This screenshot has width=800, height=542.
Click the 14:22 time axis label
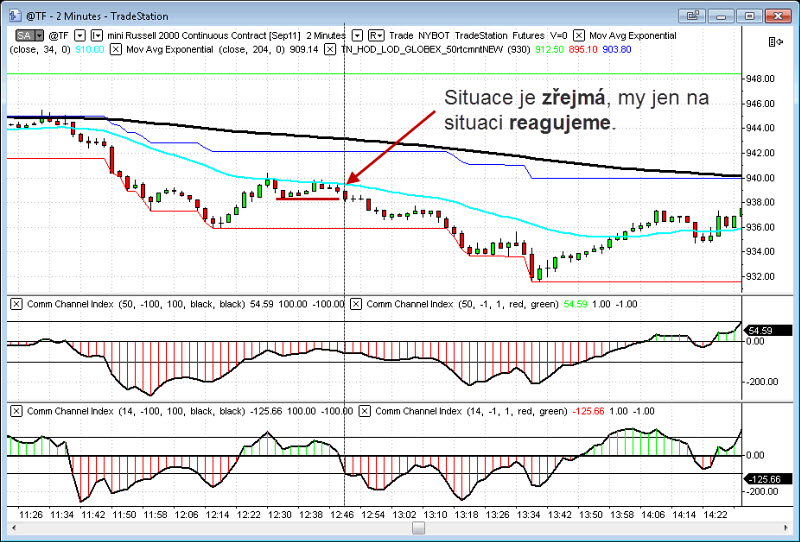(x=715, y=514)
